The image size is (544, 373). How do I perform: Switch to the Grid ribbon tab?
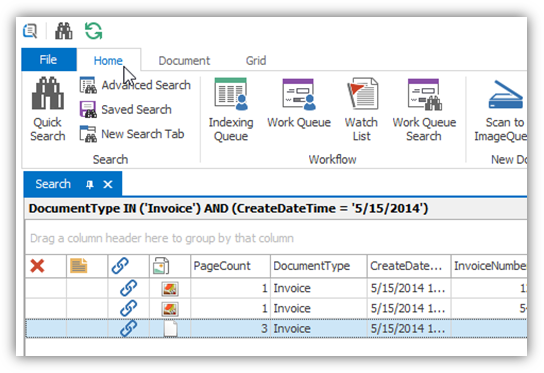click(x=256, y=61)
